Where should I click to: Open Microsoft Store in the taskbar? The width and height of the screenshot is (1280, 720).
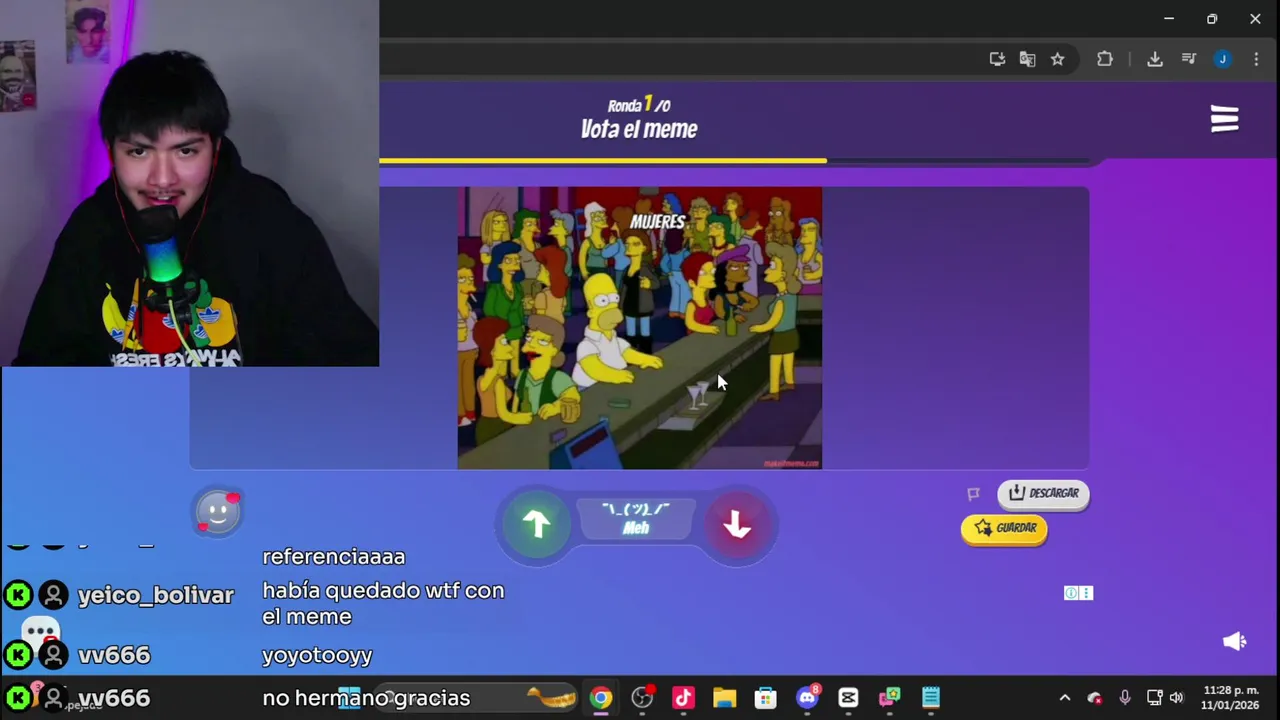pyautogui.click(x=765, y=698)
